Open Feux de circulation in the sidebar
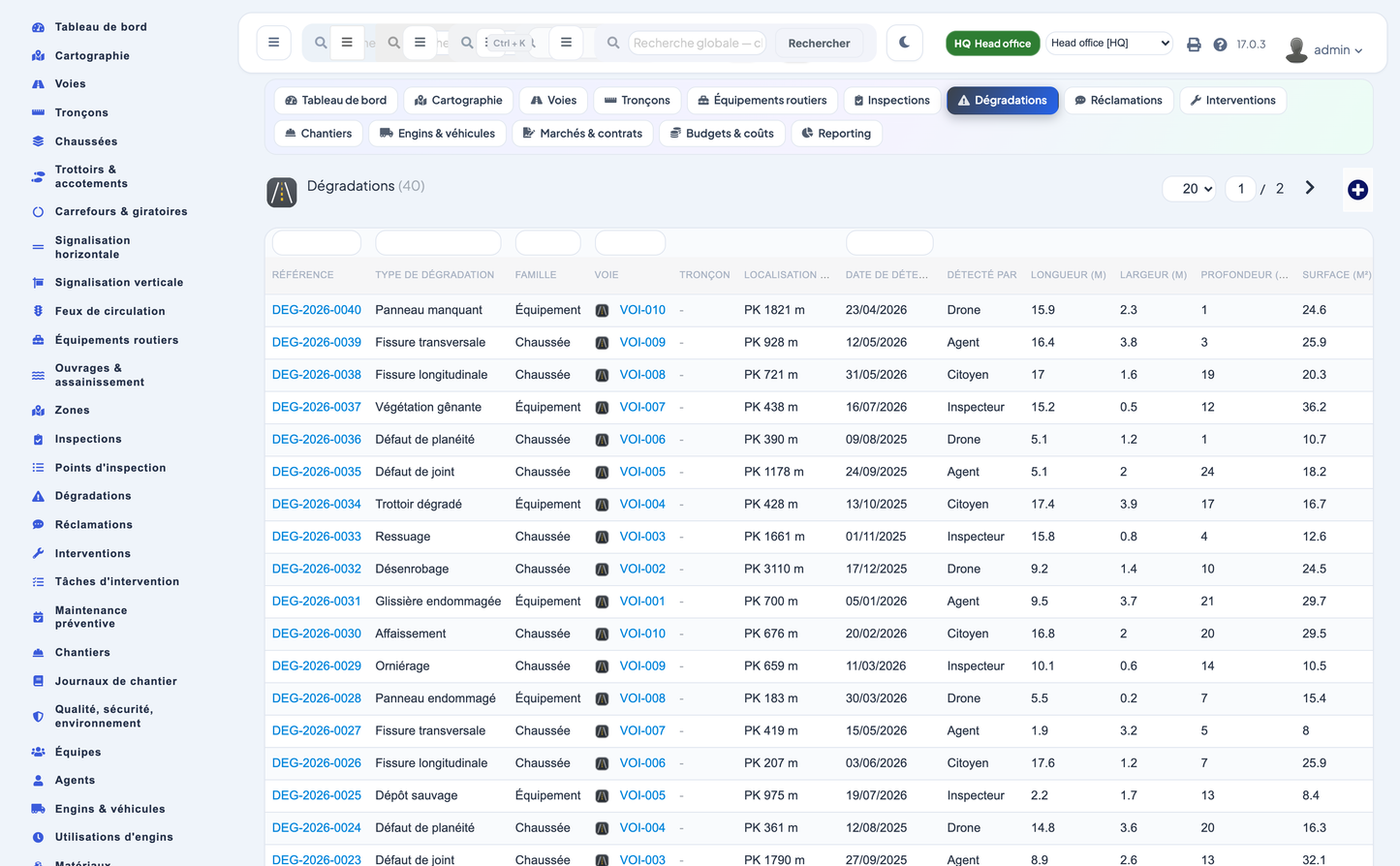The width and height of the screenshot is (1400, 866). [x=109, y=311]
